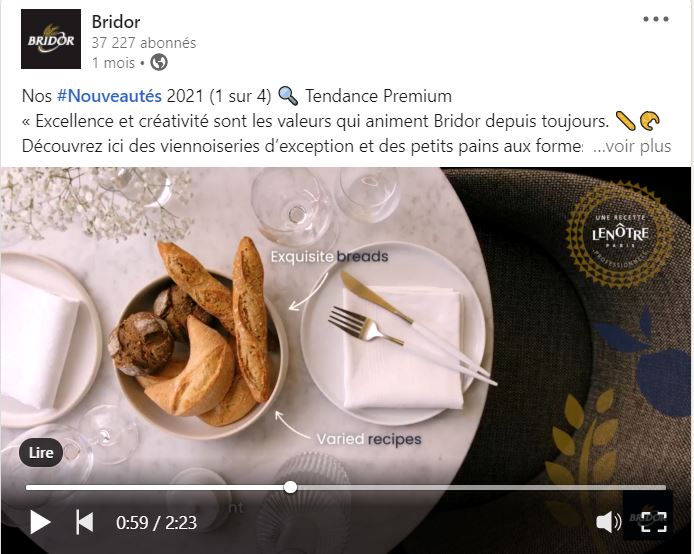The width and height of the screenshot is (694, 554).
Task: Click the croissant emoji in post
Action: (649, 121)
